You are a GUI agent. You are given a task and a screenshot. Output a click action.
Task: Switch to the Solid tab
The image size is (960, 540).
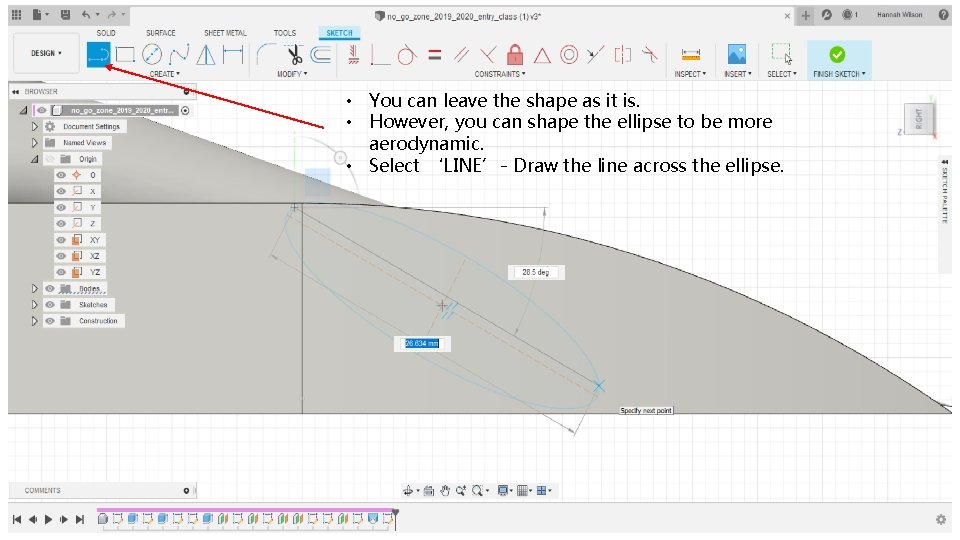tap(105, 33)
